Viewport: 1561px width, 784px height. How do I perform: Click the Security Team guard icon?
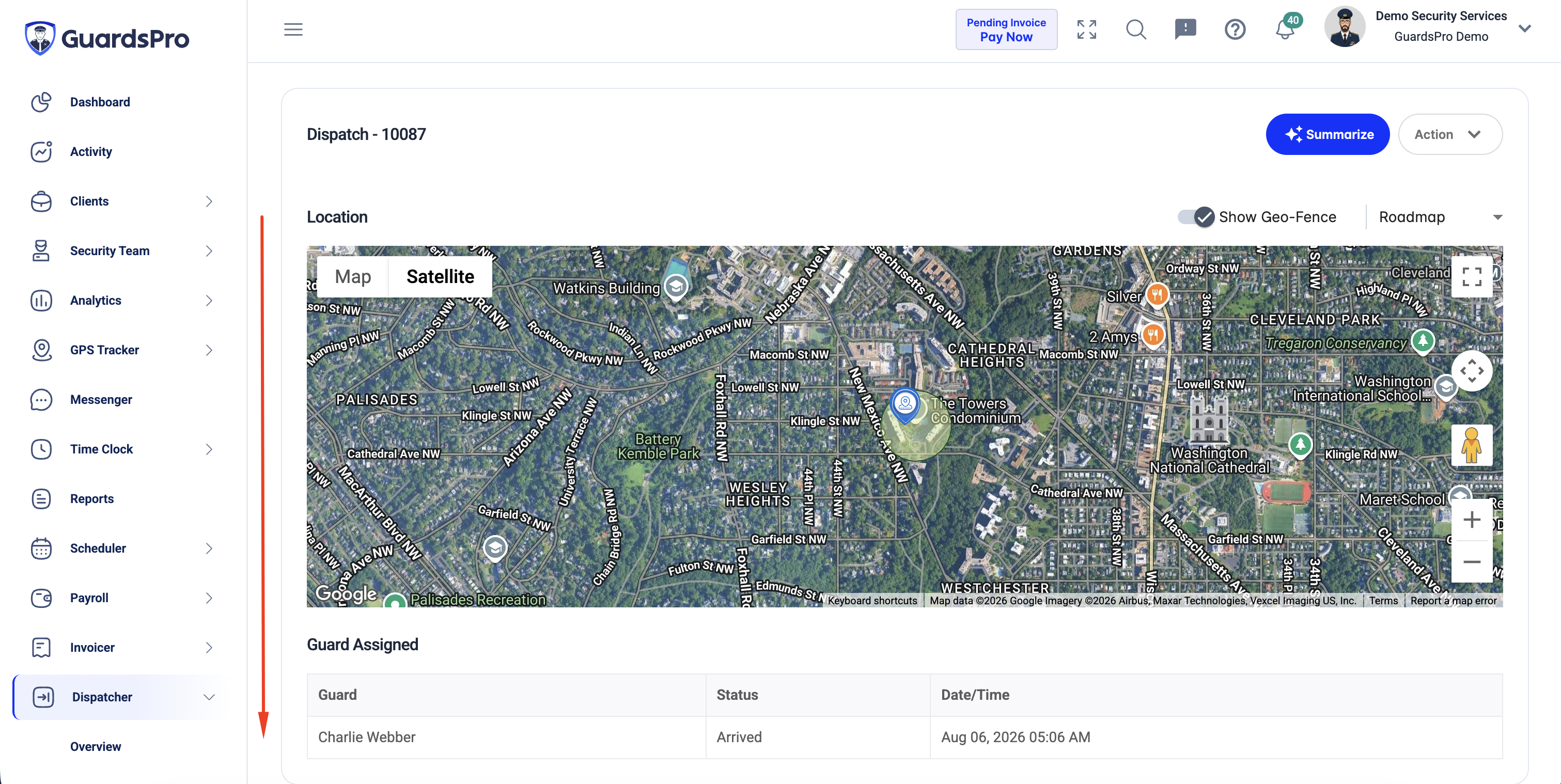pyautogui.click(x=41, y=251)
